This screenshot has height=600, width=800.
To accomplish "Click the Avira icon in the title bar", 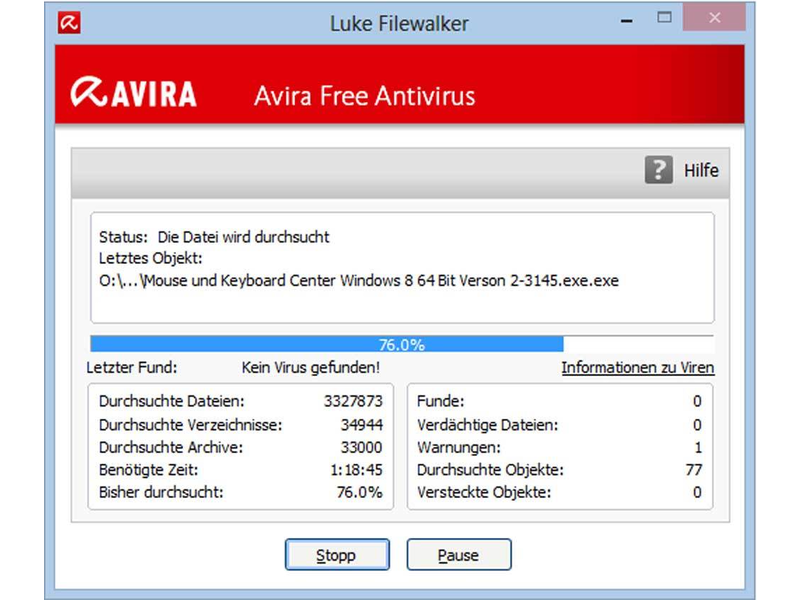I will pos(69,23).
